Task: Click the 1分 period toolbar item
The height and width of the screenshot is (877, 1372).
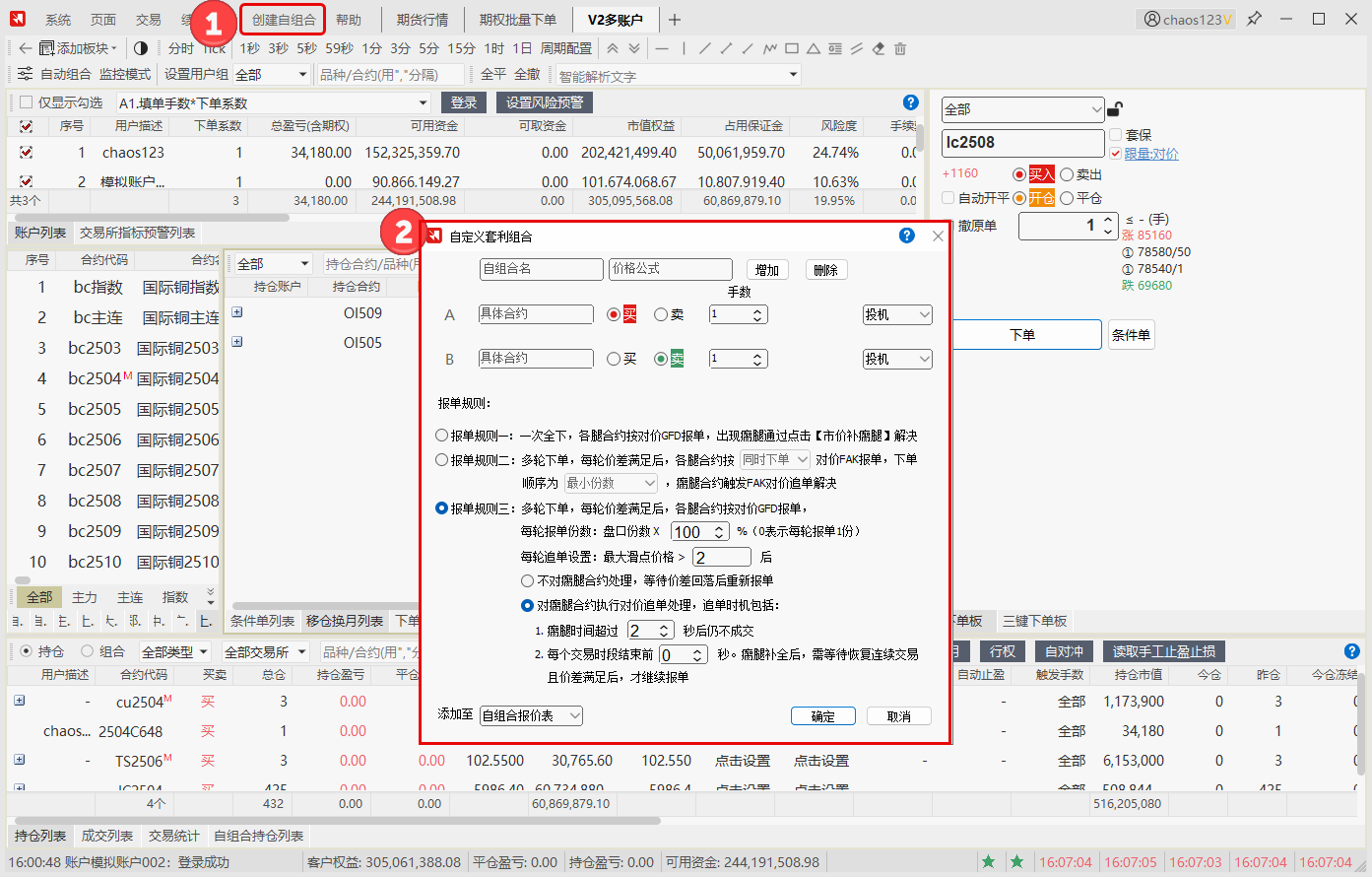Action: (x=371, y=48)
